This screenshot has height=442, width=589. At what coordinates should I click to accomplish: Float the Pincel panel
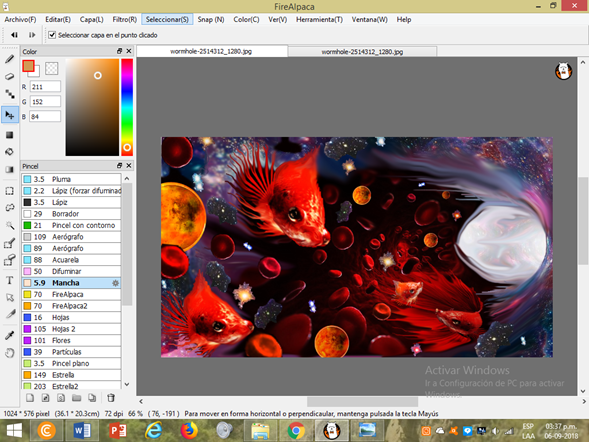[x=119, y=166]
